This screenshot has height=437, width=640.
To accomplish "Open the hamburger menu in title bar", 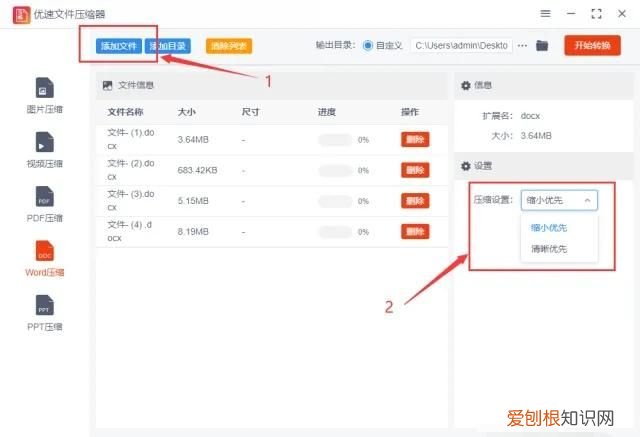I will pos(545,13).
